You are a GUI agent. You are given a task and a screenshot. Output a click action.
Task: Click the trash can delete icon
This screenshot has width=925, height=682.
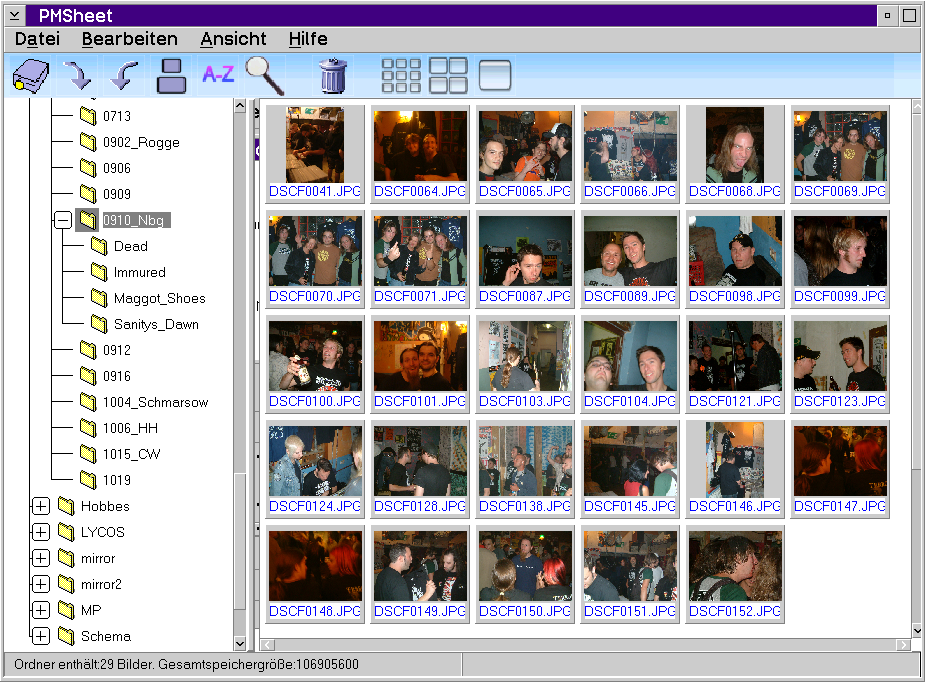(333, 76)
